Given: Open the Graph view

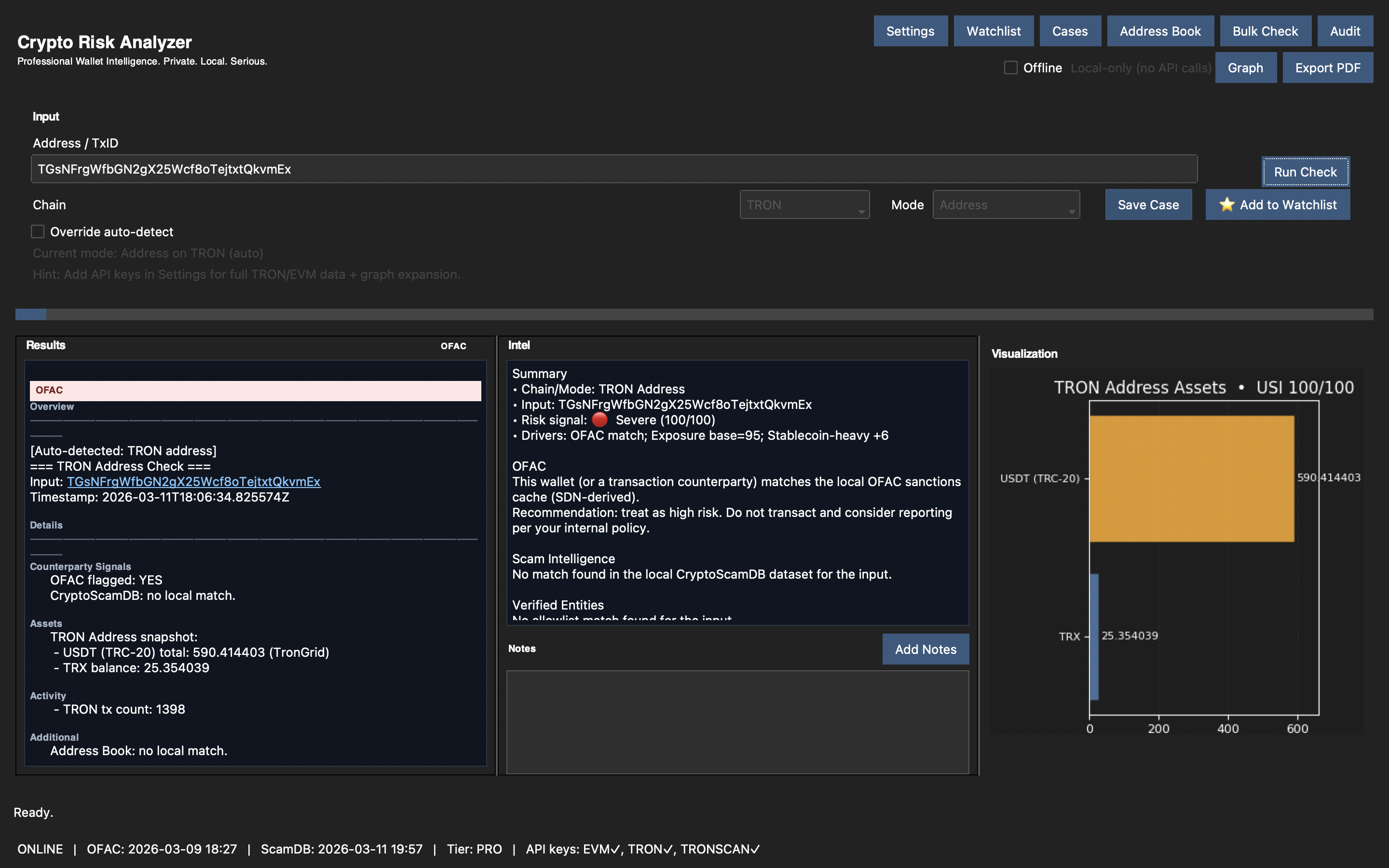Looking at the screenshot, I should [1245, 67].
